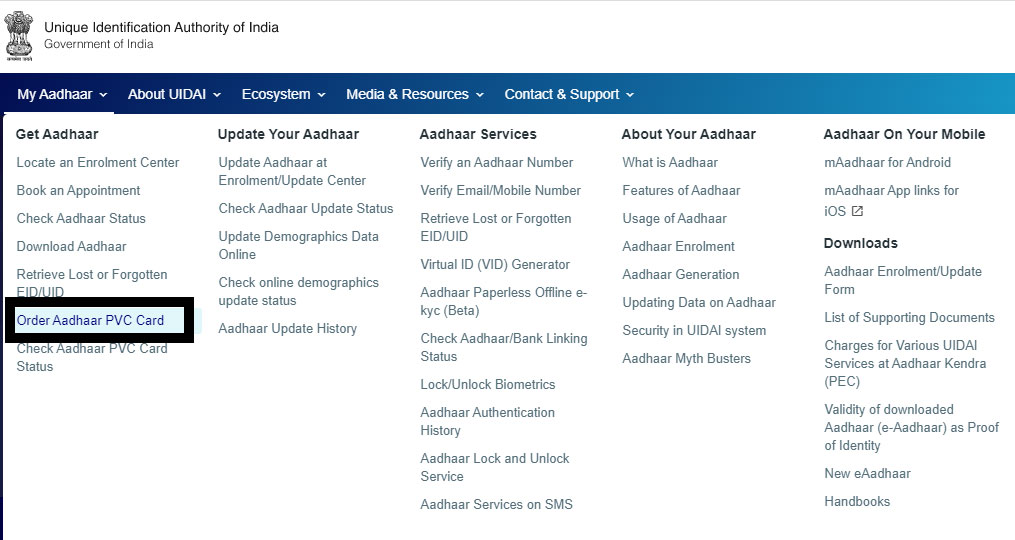This screenshot has width=1015, height=540.
Task: Open Lock/Unlock Biometrics link
Action: (487, 384)
